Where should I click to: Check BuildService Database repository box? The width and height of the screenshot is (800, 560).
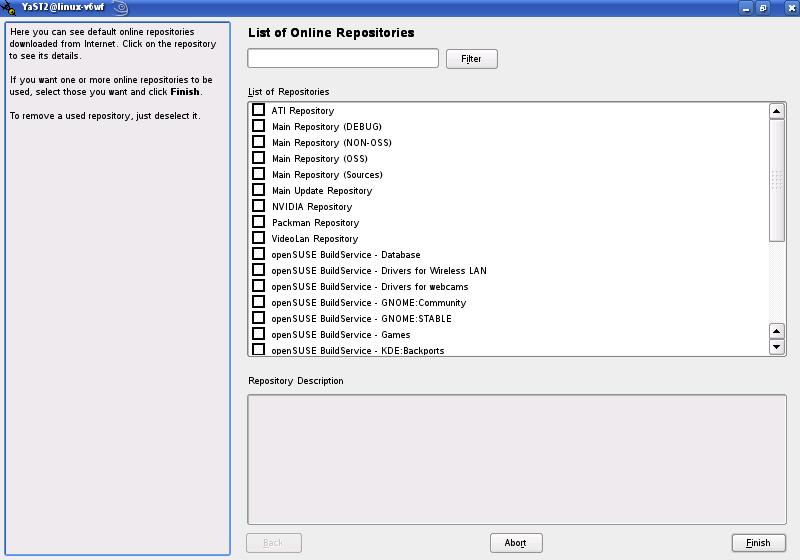point(259,254)
